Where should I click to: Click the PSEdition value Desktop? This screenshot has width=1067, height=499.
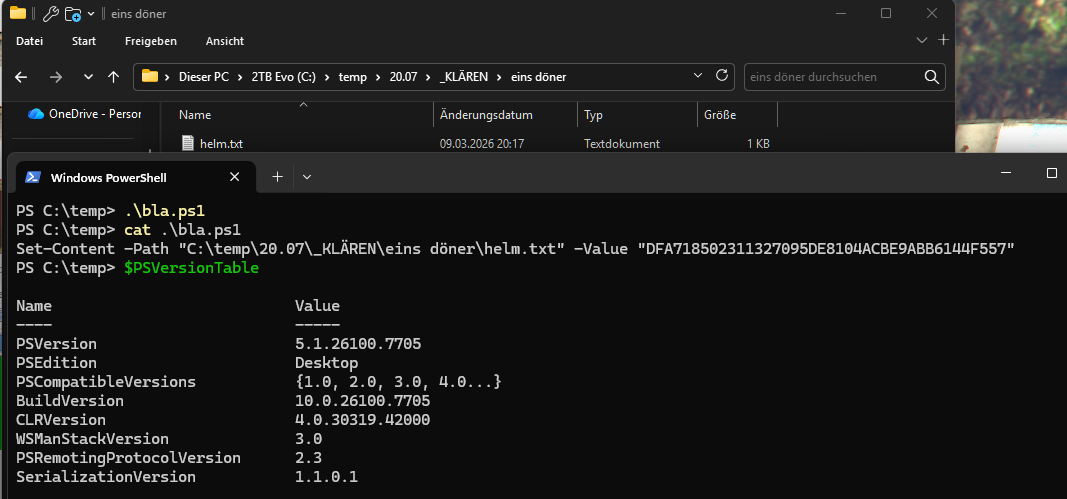click(x=326, y=363)
